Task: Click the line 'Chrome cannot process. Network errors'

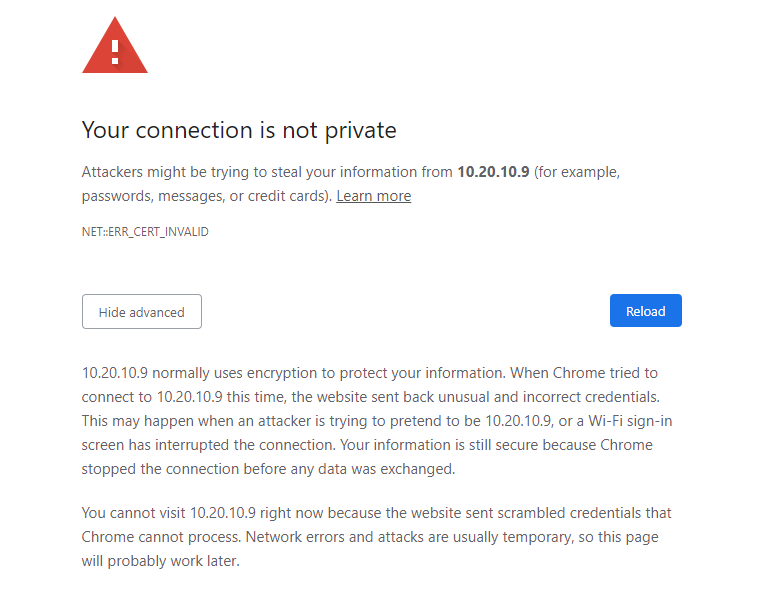Action: click(370, 537)
